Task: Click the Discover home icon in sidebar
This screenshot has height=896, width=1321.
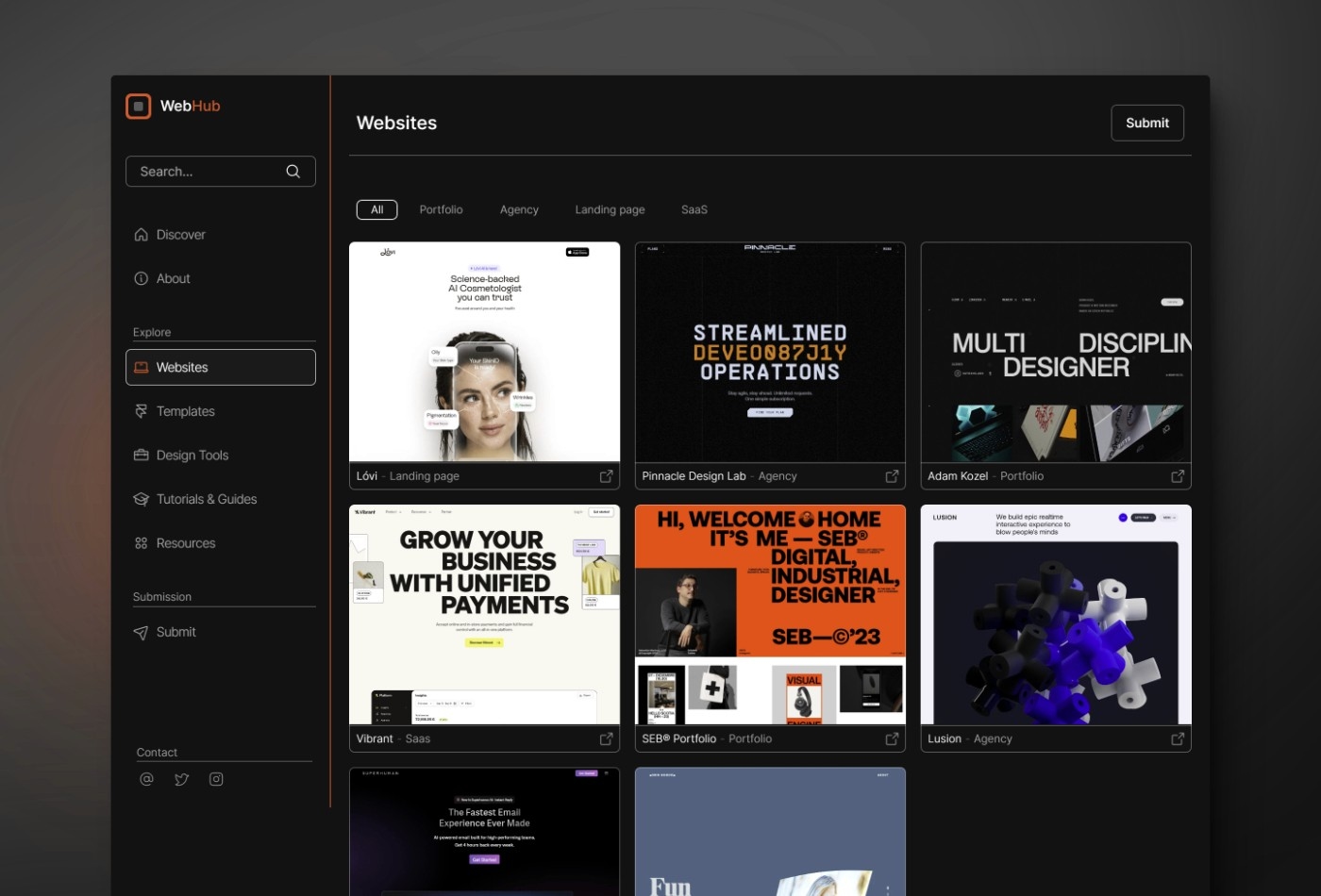Action: click(x=142, y=234)
